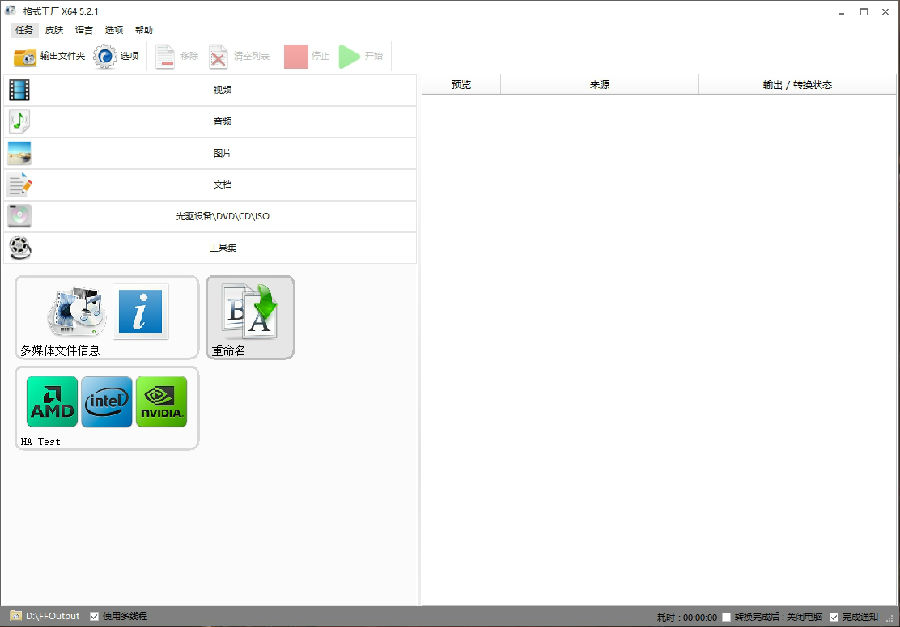Click the Intel icon in HA Test

coord(106,401)
